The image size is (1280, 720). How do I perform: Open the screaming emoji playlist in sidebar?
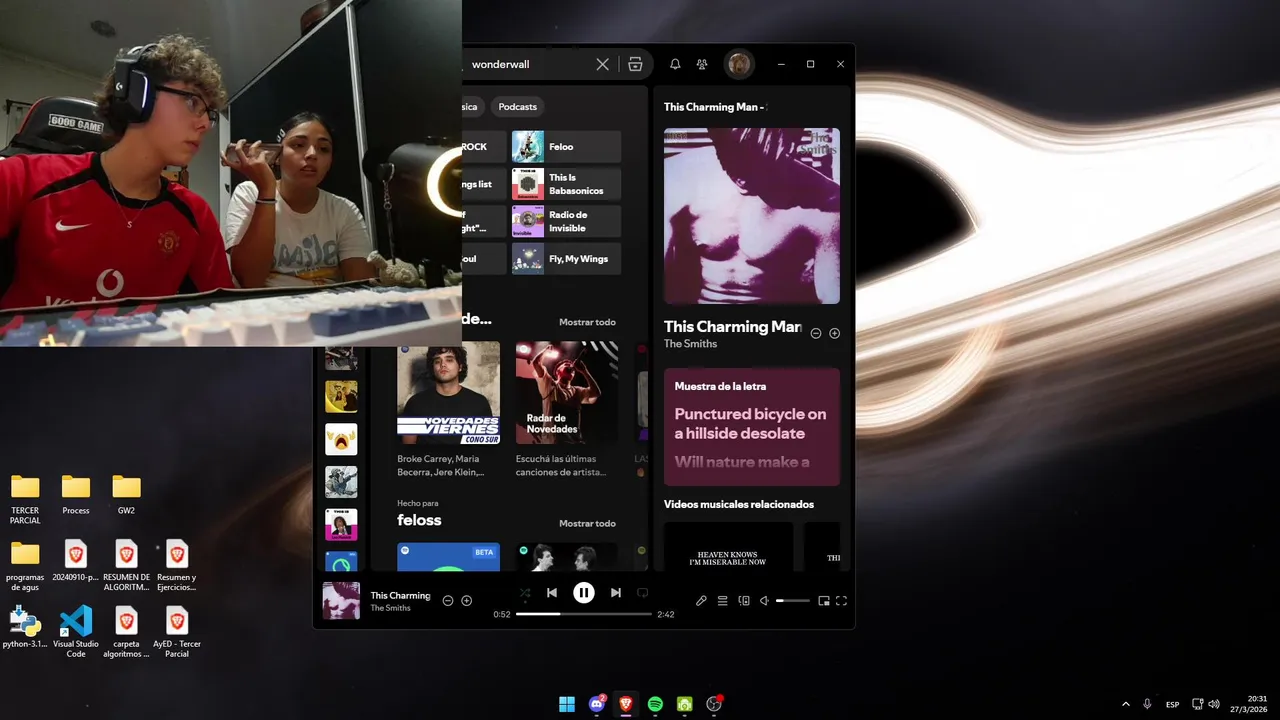coord(341,439)
